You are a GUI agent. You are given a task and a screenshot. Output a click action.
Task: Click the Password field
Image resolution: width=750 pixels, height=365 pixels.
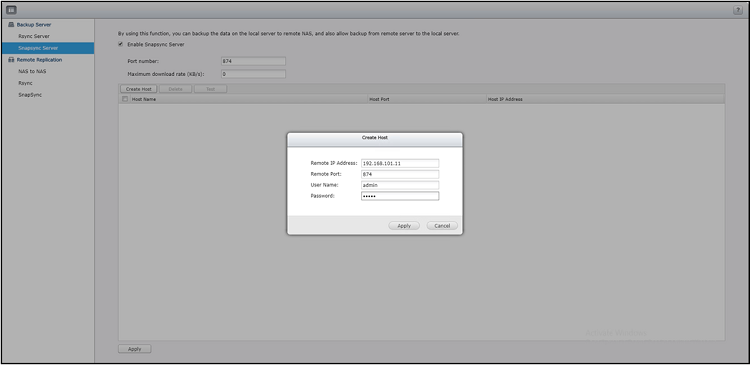coord(400,196)
